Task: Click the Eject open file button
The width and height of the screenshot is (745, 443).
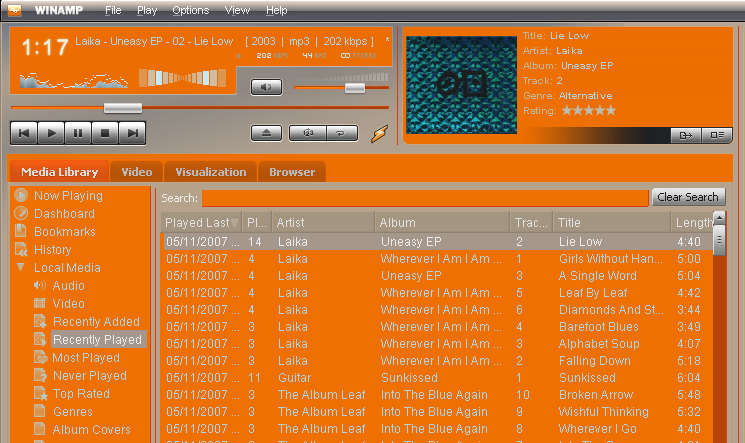Action: (266, 133)
